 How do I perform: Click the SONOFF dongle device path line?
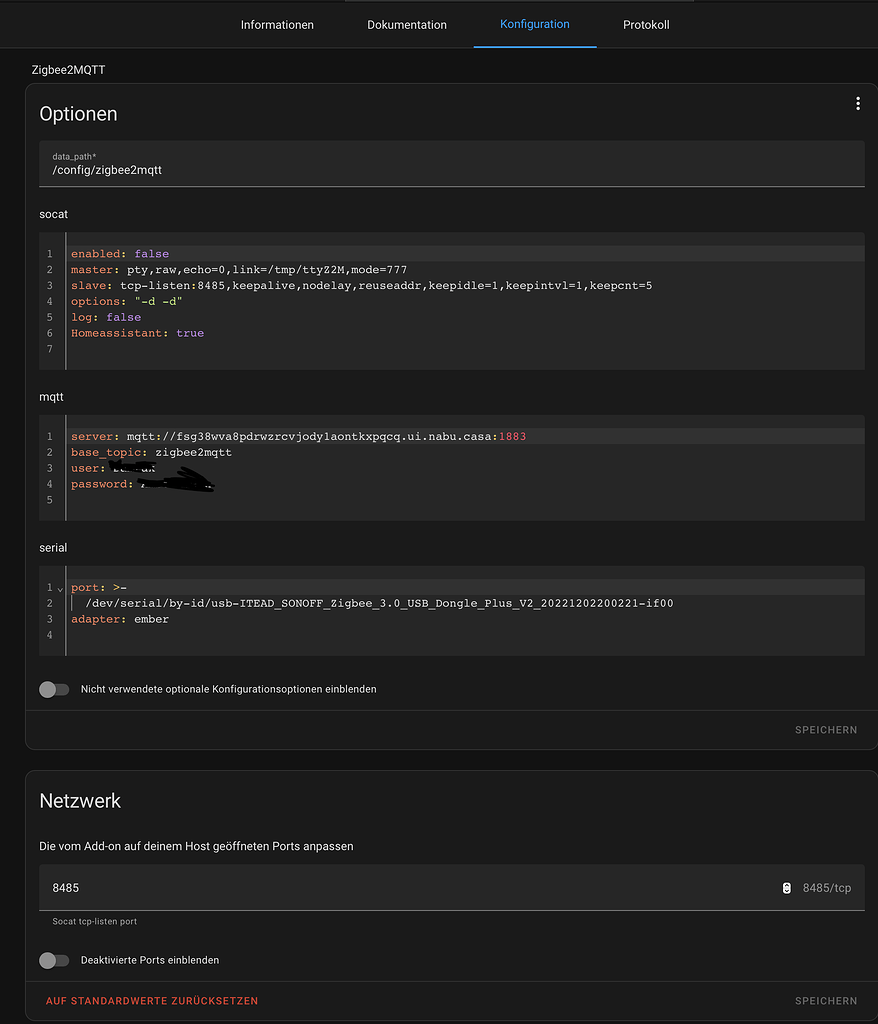pyautogui.click(x=380, y=604)
